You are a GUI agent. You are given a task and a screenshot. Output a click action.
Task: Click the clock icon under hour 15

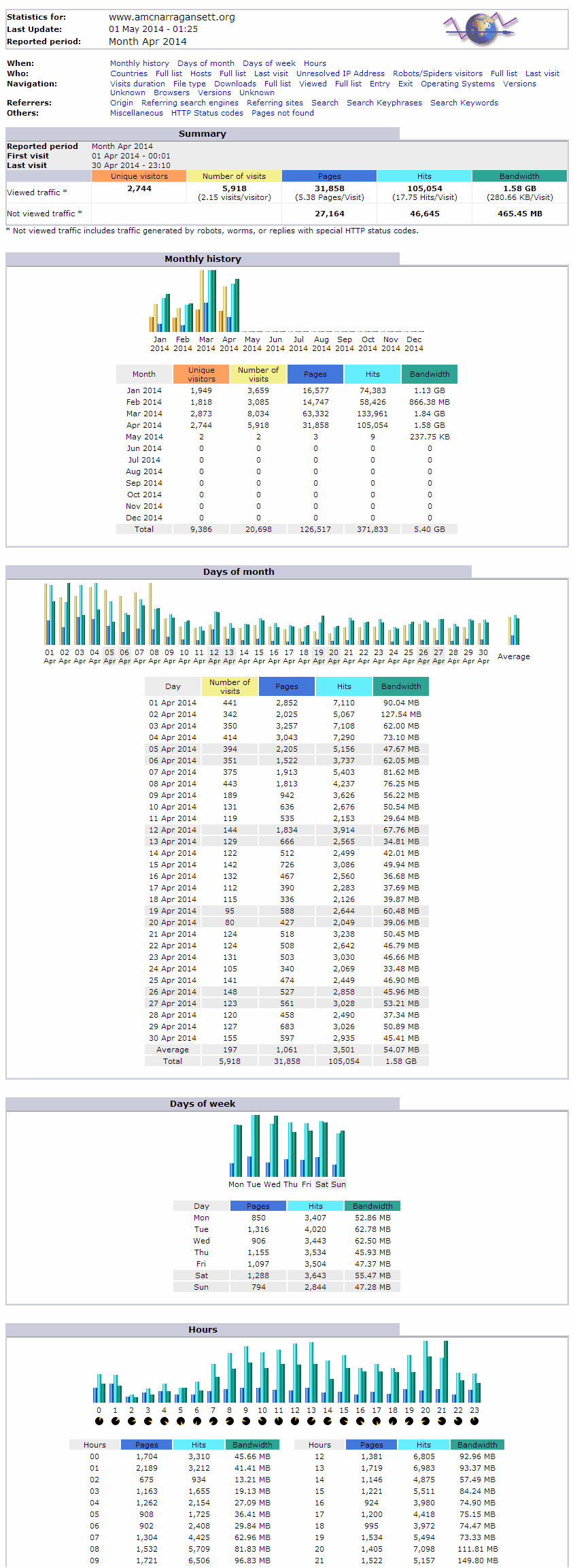point(344,1420)
